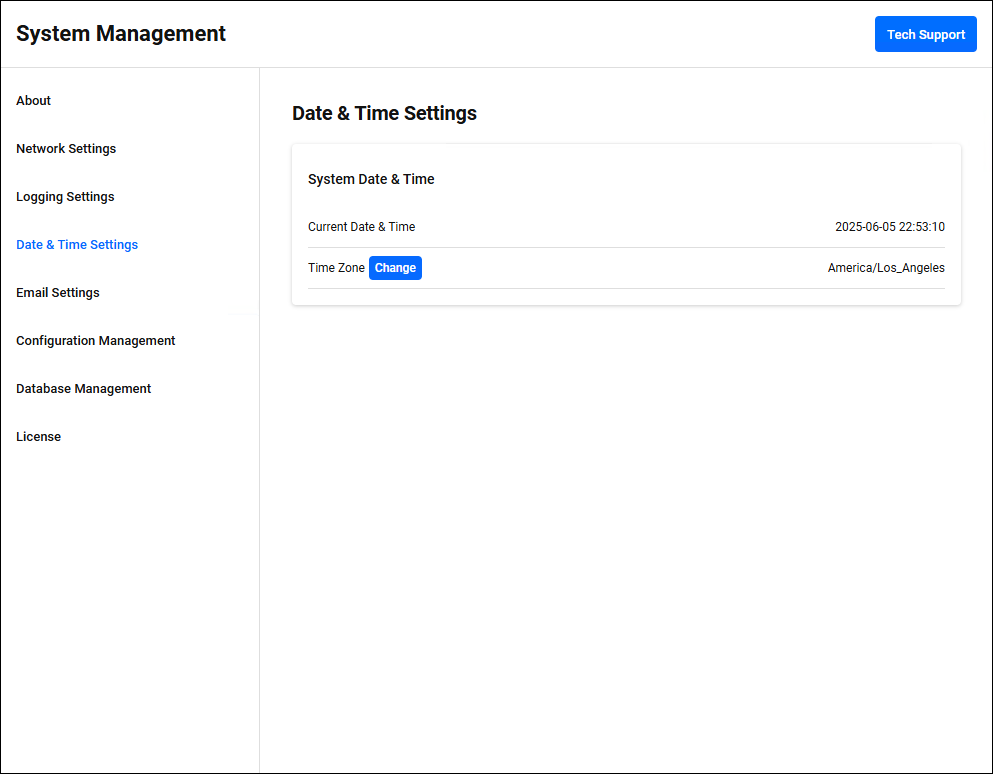Go to Network Settings
Image resolution: width=993 pixels, height=774 pixels.
(66, 149)
